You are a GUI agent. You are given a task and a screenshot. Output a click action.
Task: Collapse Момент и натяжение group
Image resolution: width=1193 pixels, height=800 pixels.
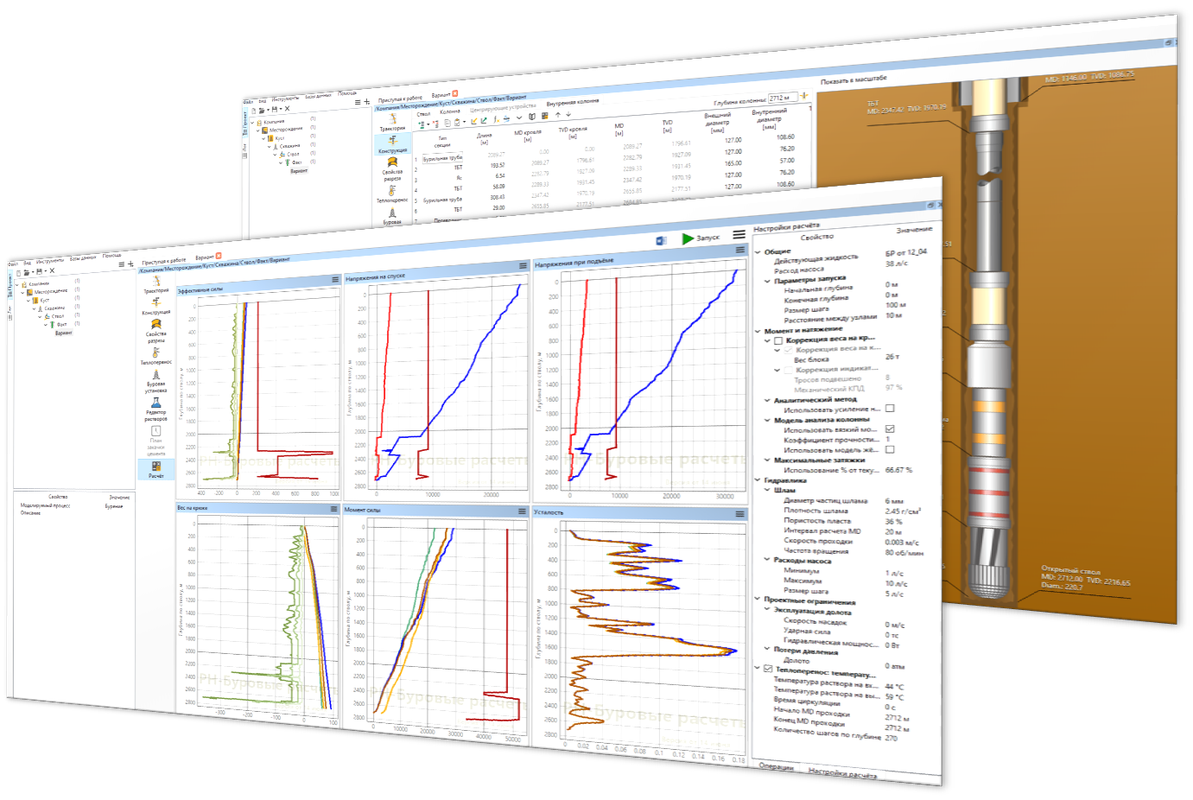(x=758, y=331)
